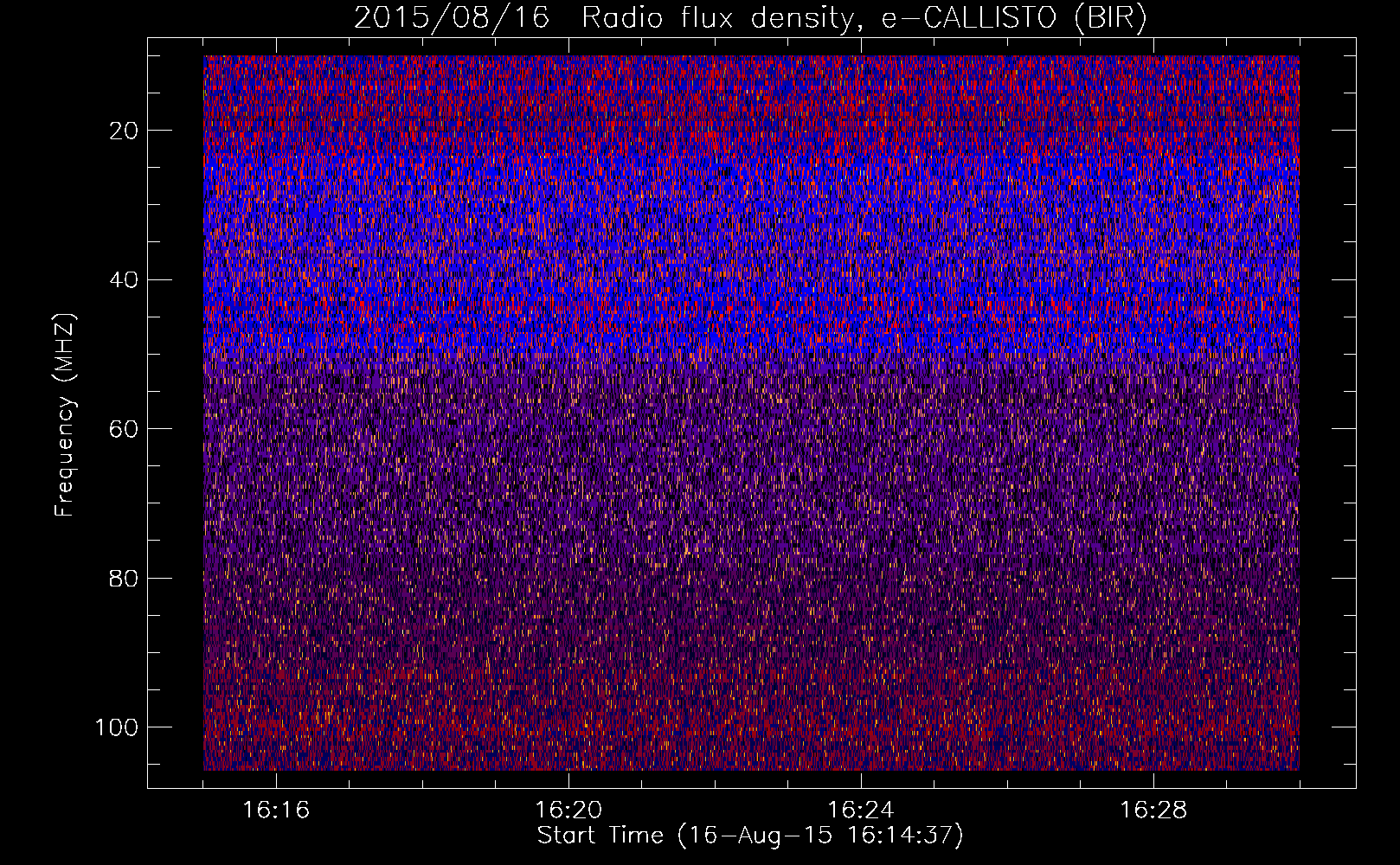
Task: Click the 80 MHz frequency tick label
Action: [x=125, y=579]
